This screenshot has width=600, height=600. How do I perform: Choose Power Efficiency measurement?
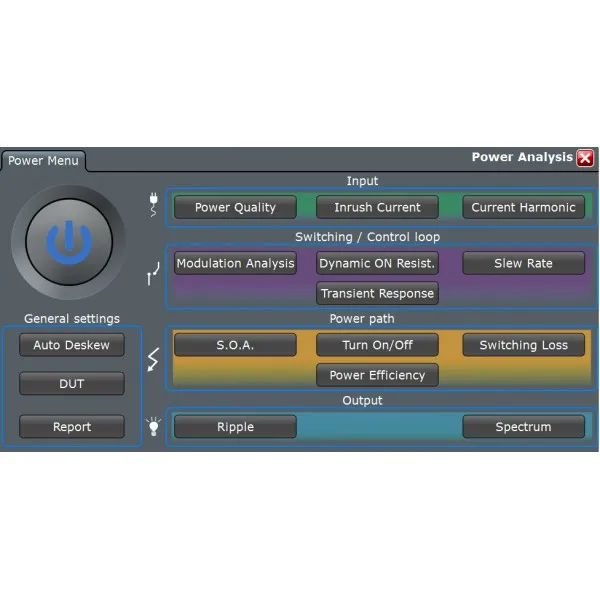(377, 375)
